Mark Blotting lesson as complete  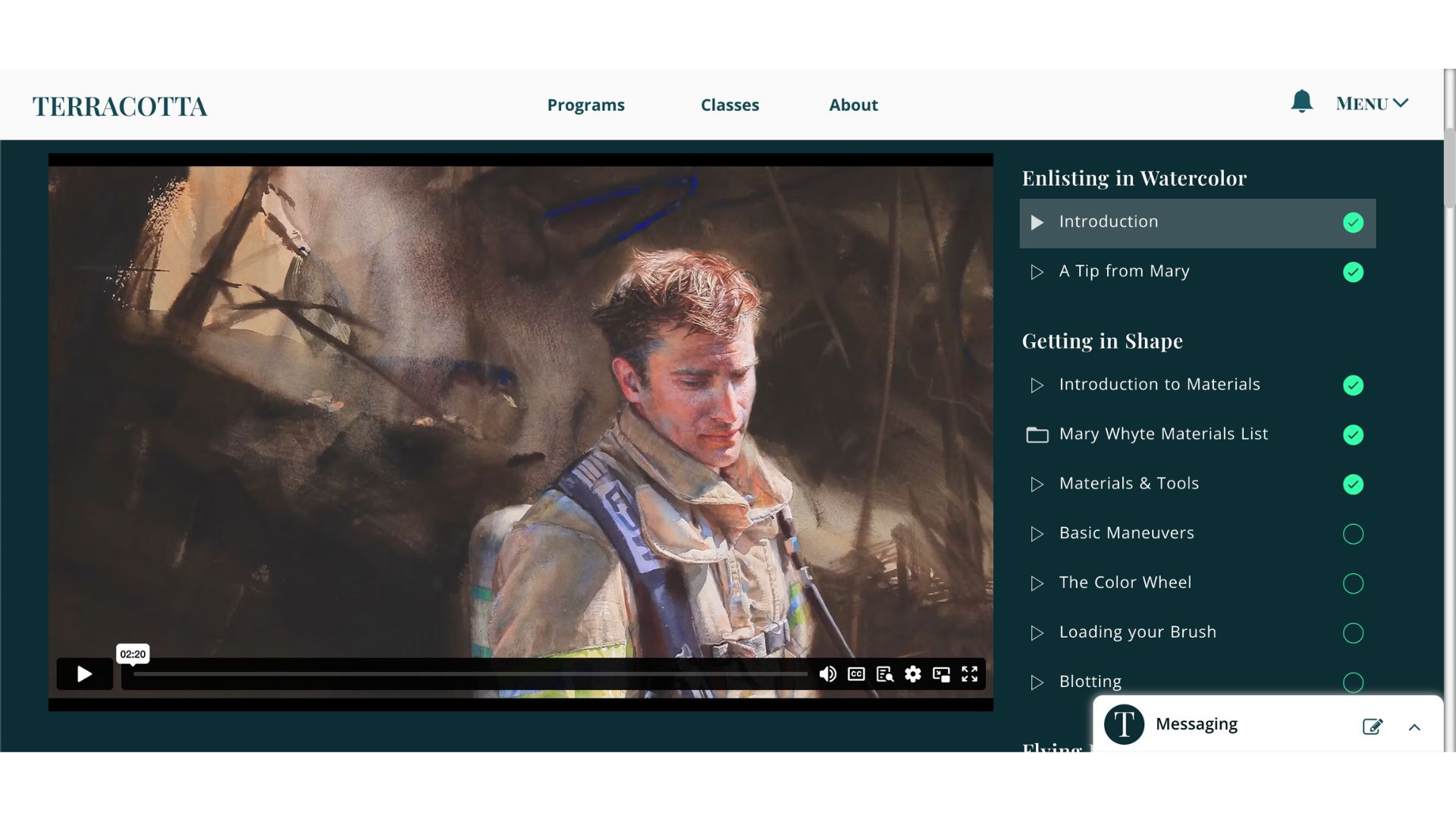coord(1353,682)
